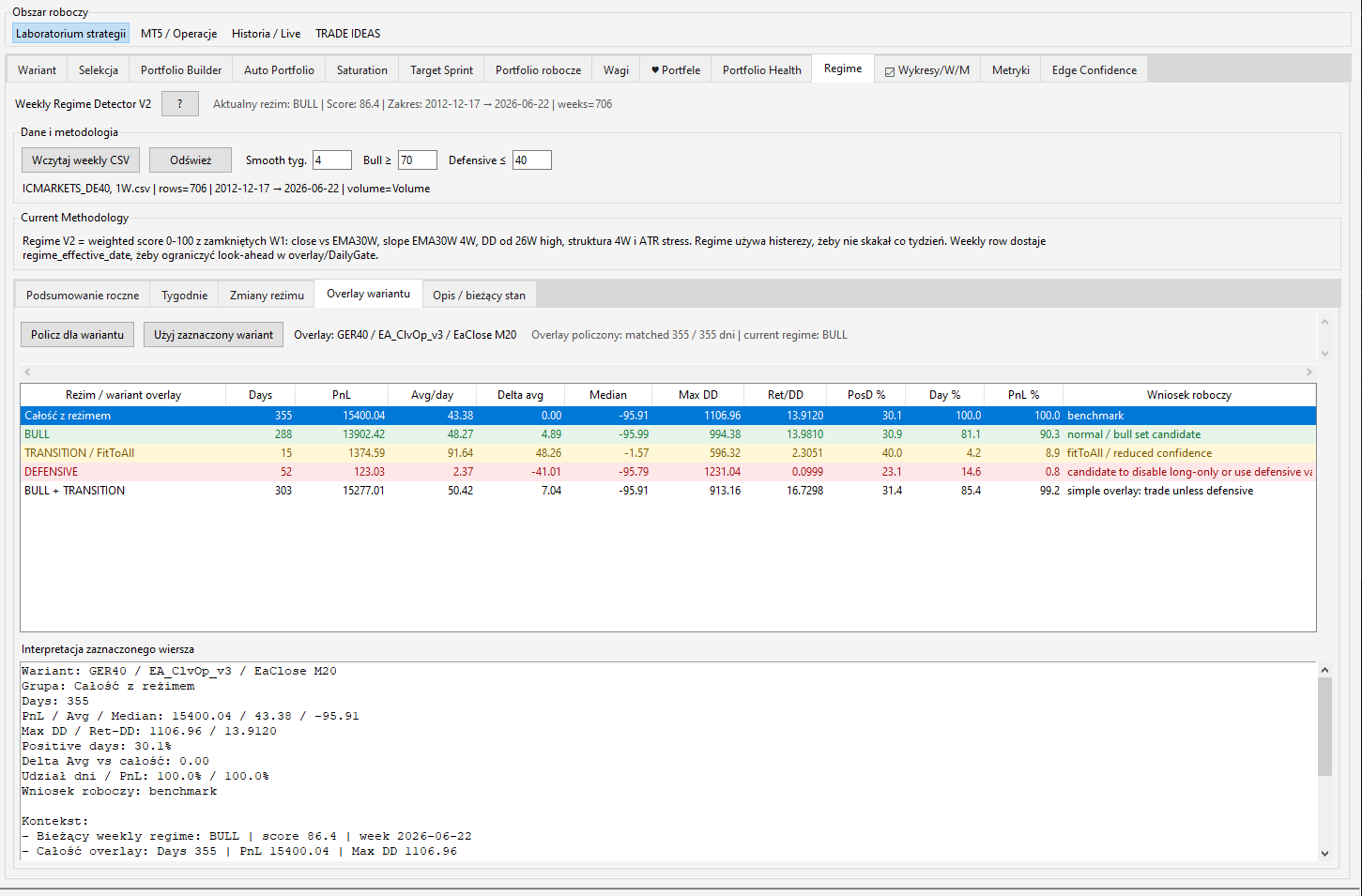
Task: Open the Portfolio Builder tab
Action: click(x=181, y=70)
